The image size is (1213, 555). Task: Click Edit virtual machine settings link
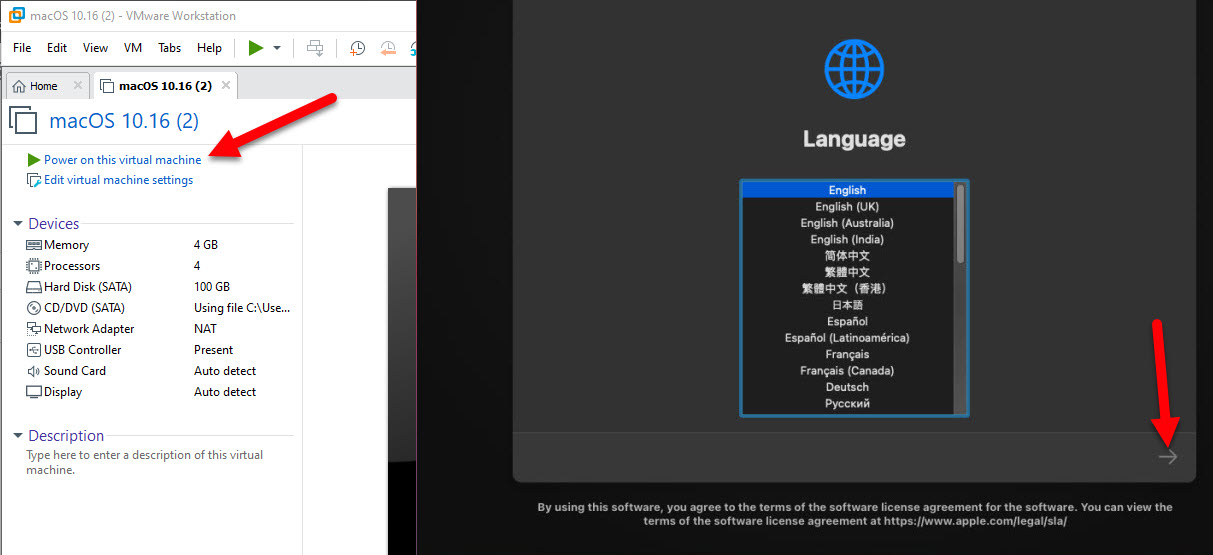tap(118, 180)
